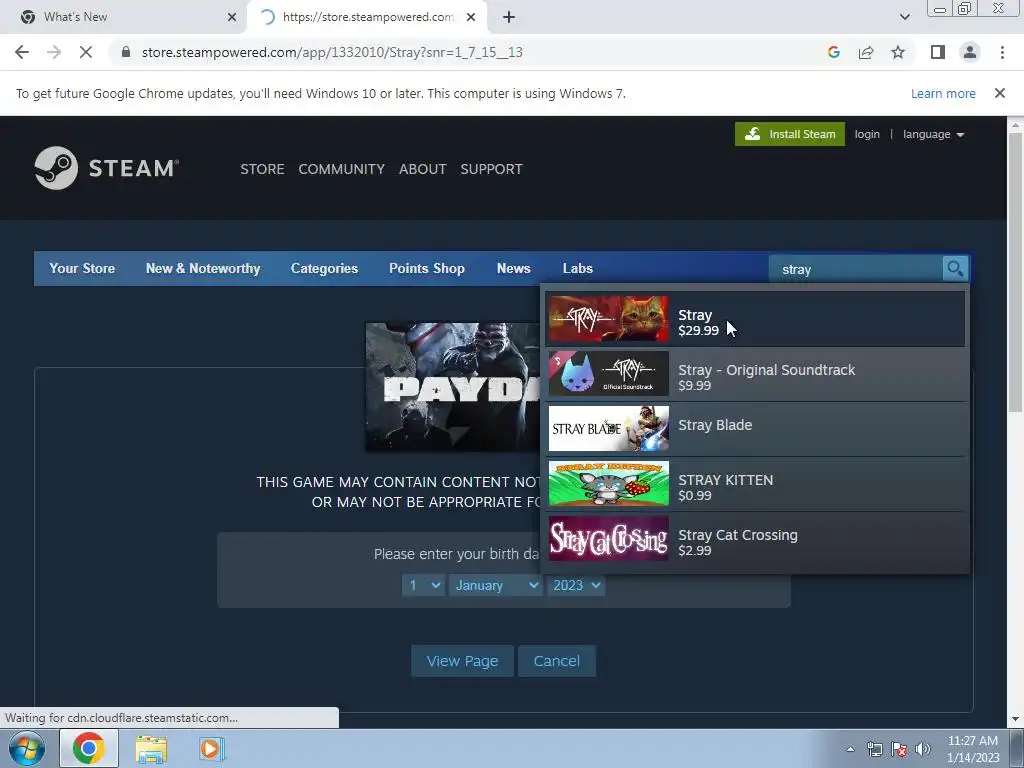Click the scrollbar down arrow
Image resolution: width=1024 pixels, height=768 pixels.
[1015, 719]
